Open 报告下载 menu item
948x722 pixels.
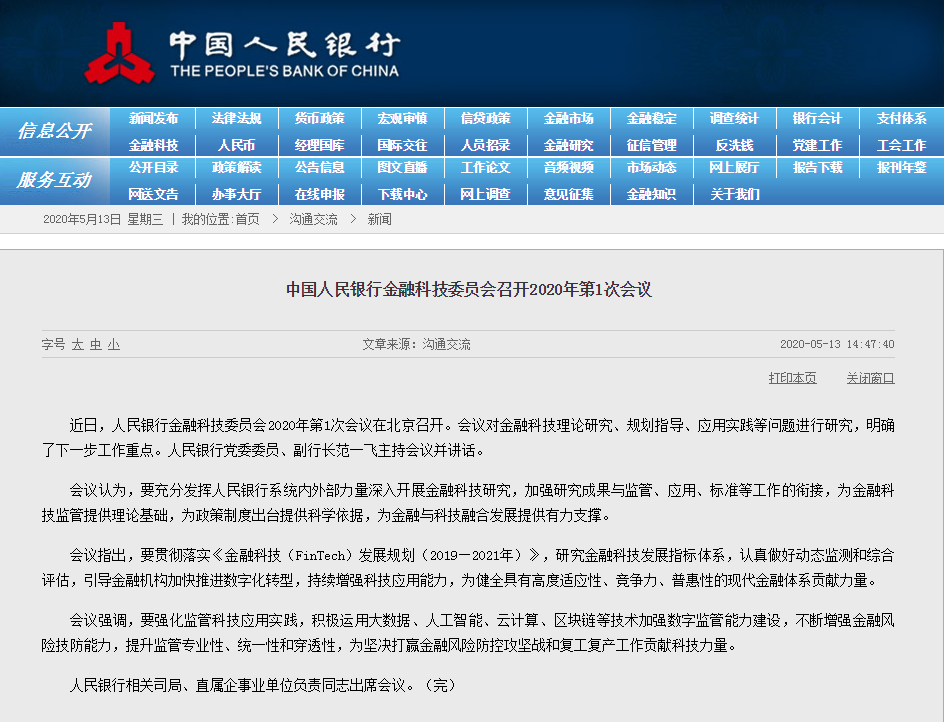tap(817, 167)
